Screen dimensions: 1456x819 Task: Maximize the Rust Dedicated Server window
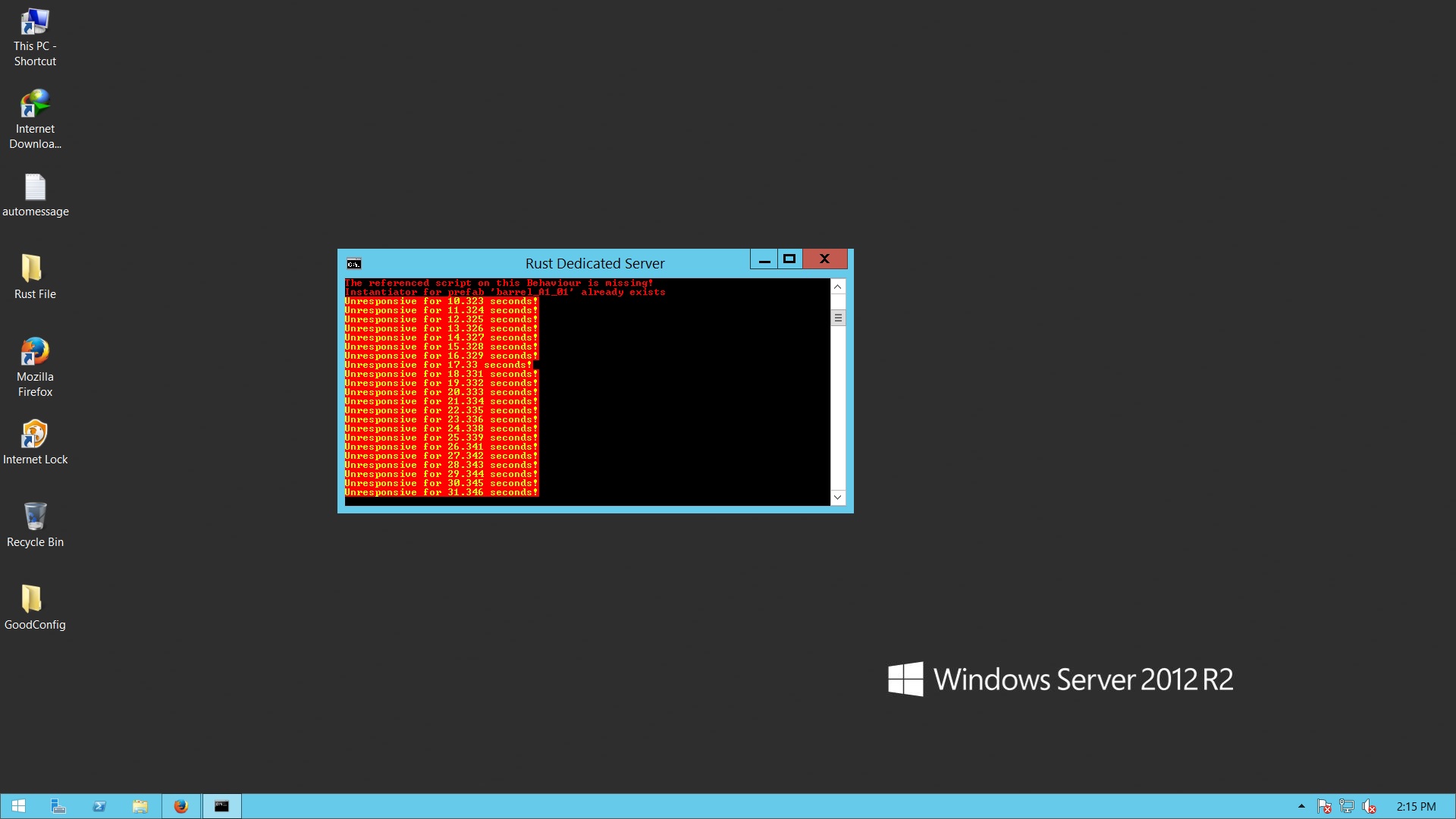coord(789,259)
